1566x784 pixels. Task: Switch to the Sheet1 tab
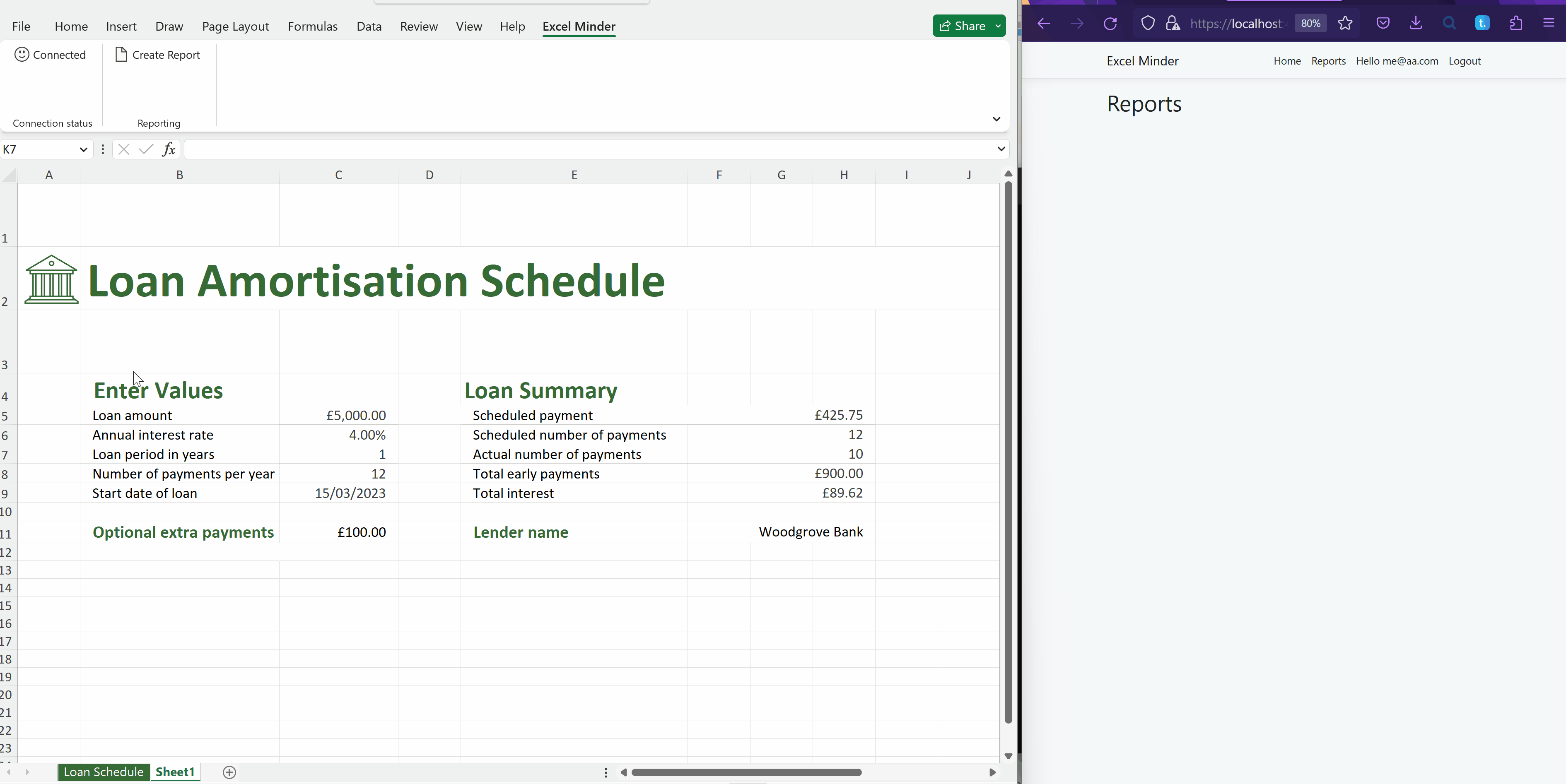point(175,772)
